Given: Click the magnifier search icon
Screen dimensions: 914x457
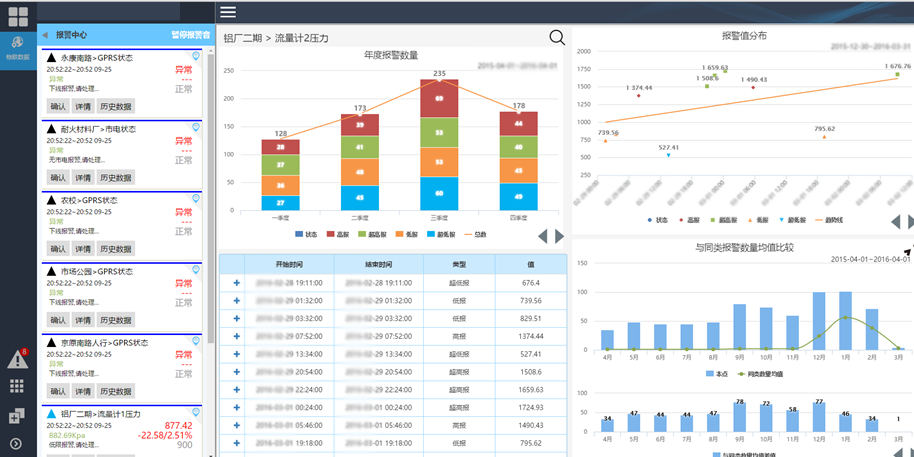Looking at the screenshot, I should (x=557, y=38).
